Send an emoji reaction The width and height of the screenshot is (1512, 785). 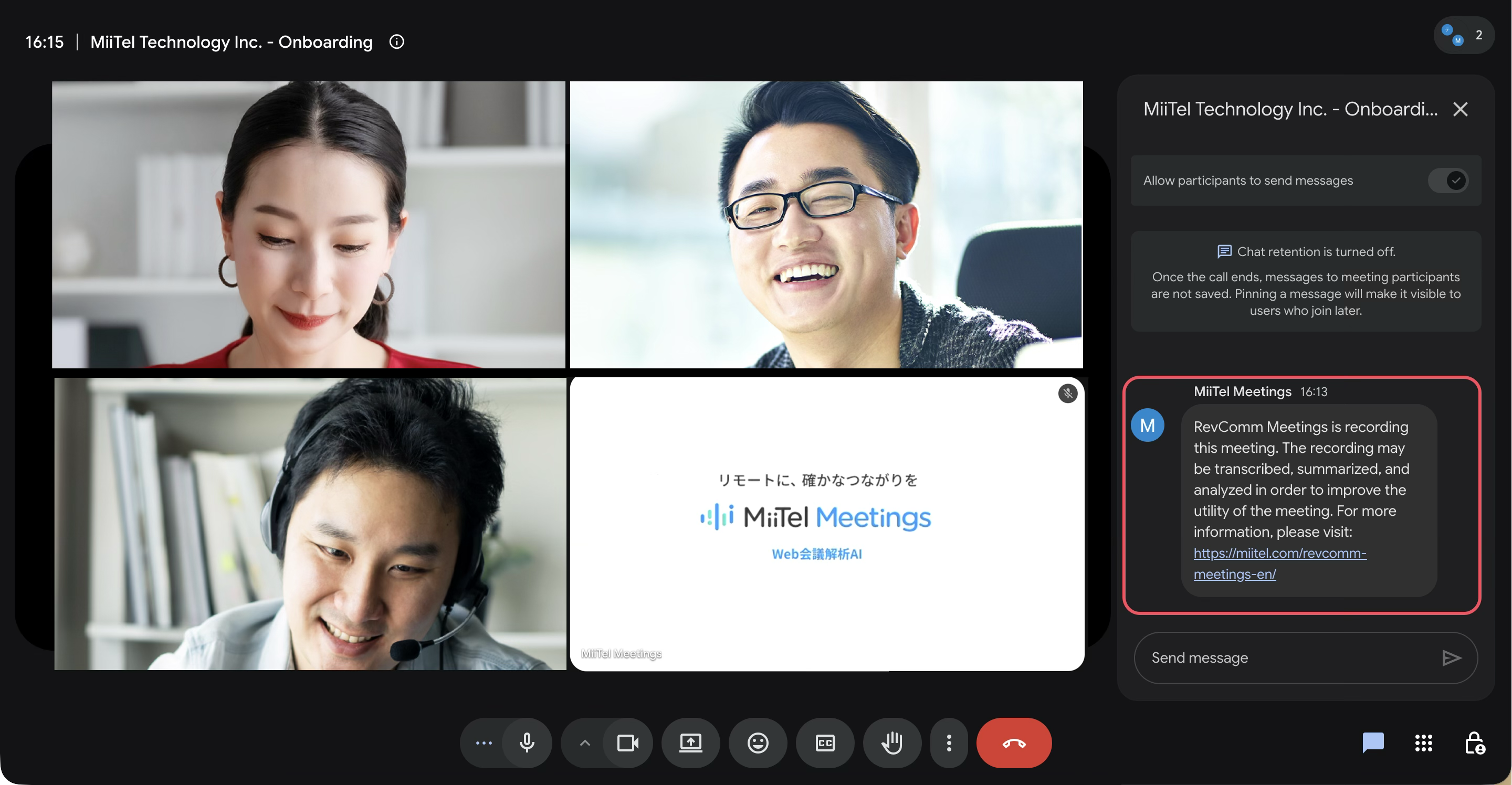[x=757, y=742]
